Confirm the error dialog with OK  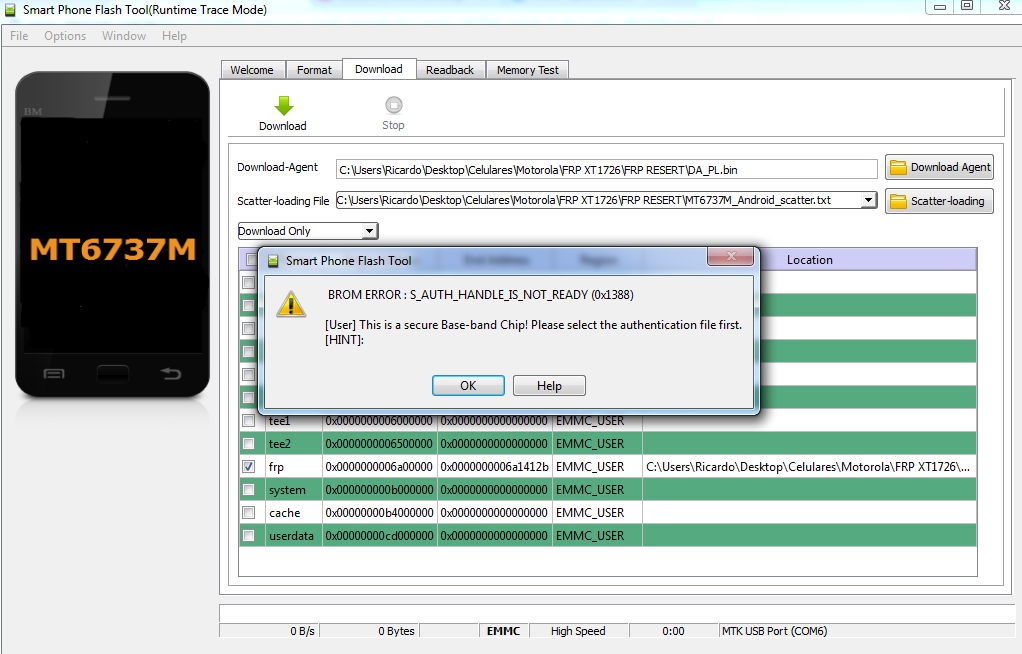coord(468,385)
